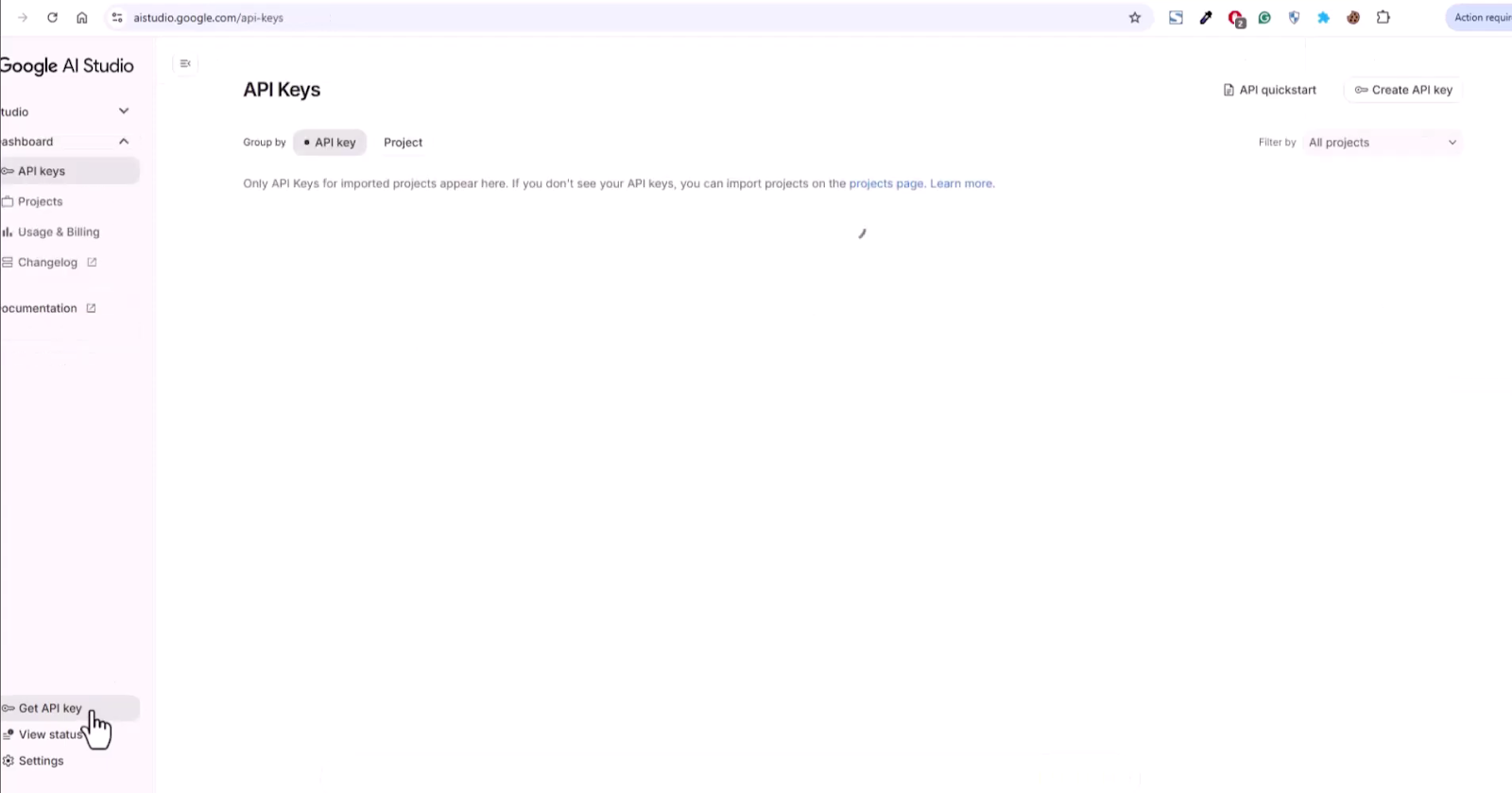Open the Changelog external link
The height and width of the screenshot is (793, 1512).
click(49, 263)
